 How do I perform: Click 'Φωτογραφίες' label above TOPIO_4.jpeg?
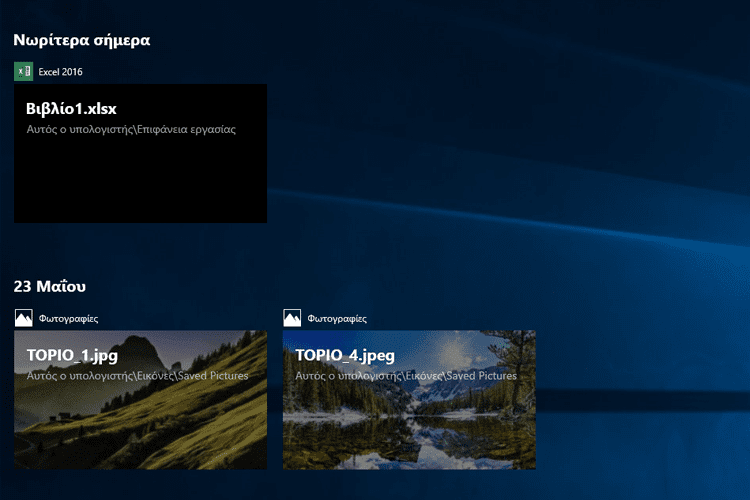[337, 319]
